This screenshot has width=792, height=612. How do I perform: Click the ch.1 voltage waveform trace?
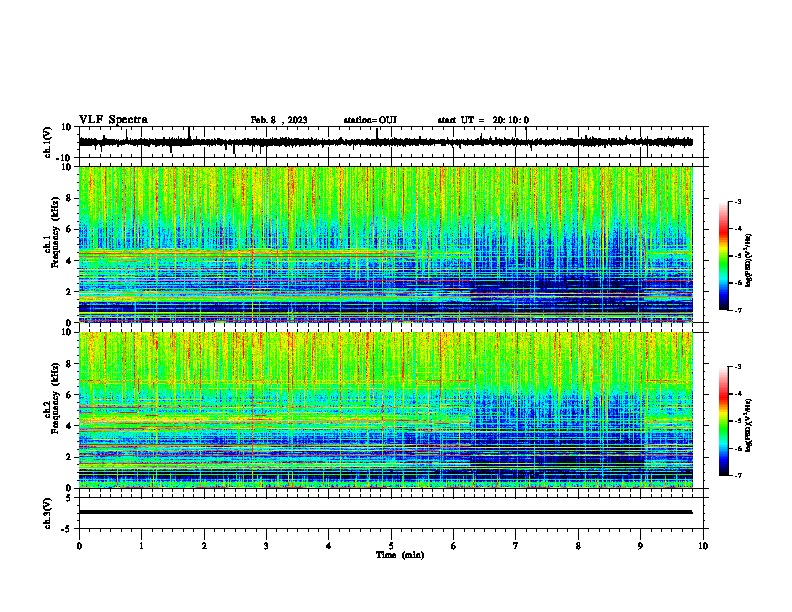(x=385, y=142)
